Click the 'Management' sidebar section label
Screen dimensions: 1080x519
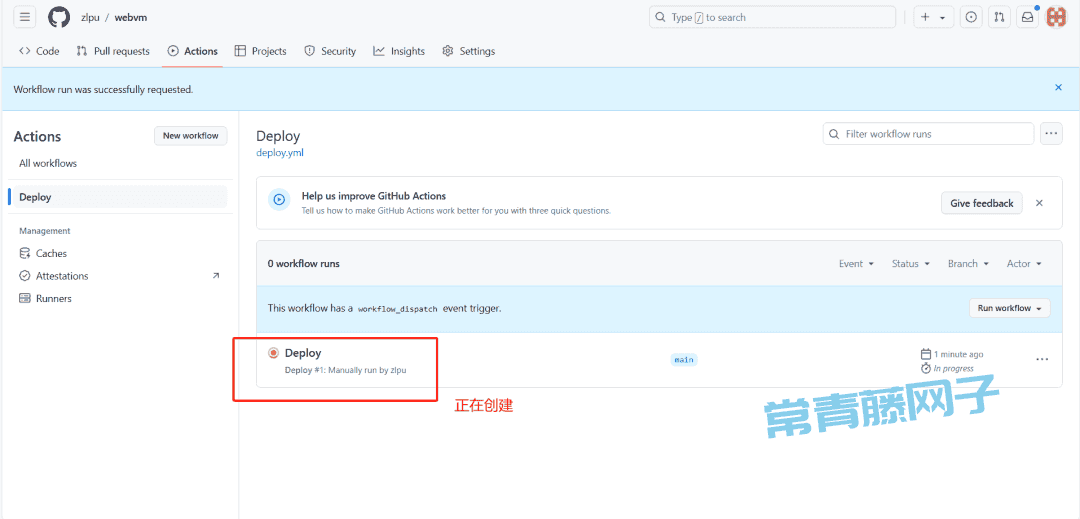click(x=45, y=231)
